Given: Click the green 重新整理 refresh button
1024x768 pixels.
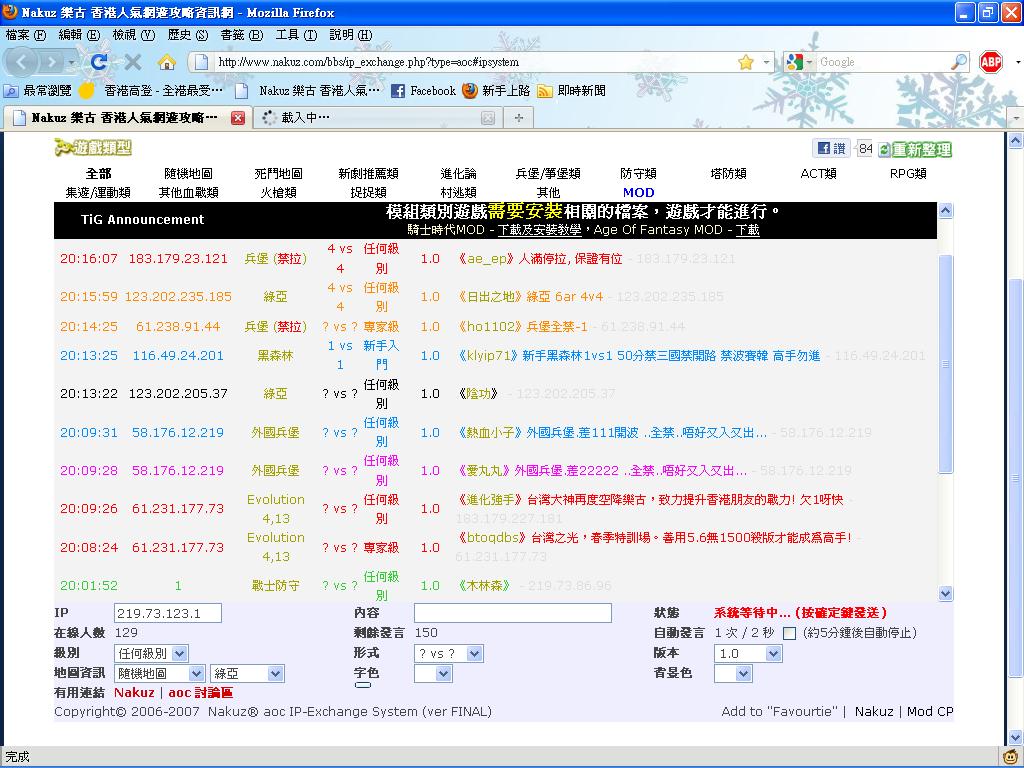Looking at the screenshot, I should click(915, 149).
